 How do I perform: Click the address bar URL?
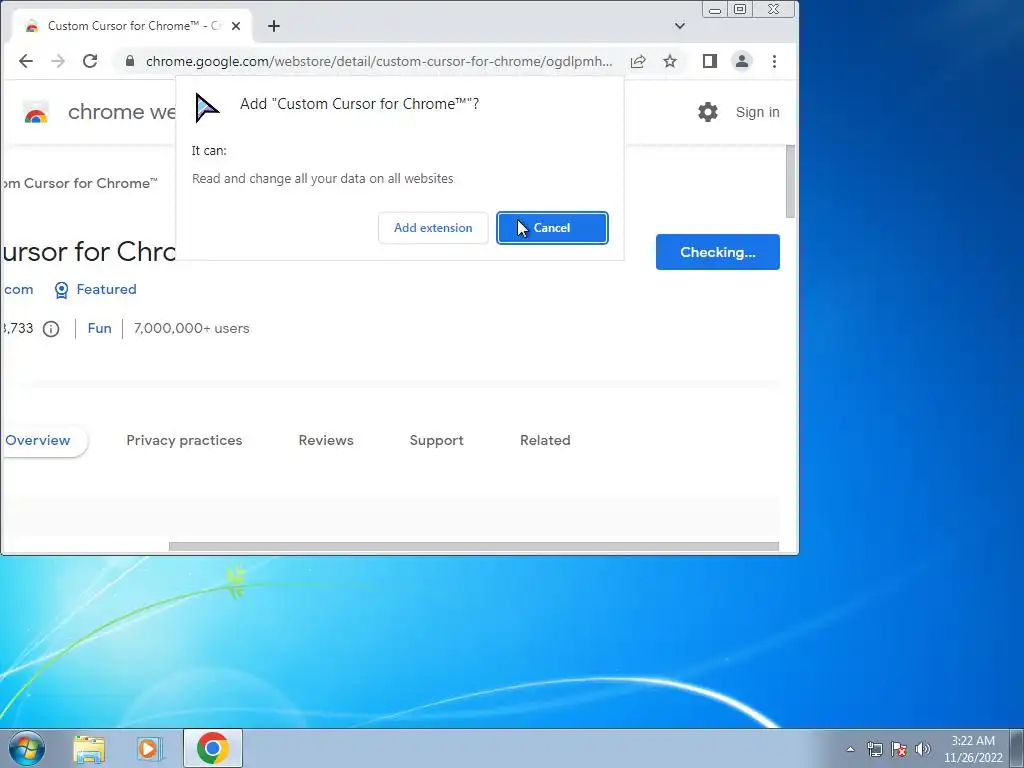click(x=379, y=61)
